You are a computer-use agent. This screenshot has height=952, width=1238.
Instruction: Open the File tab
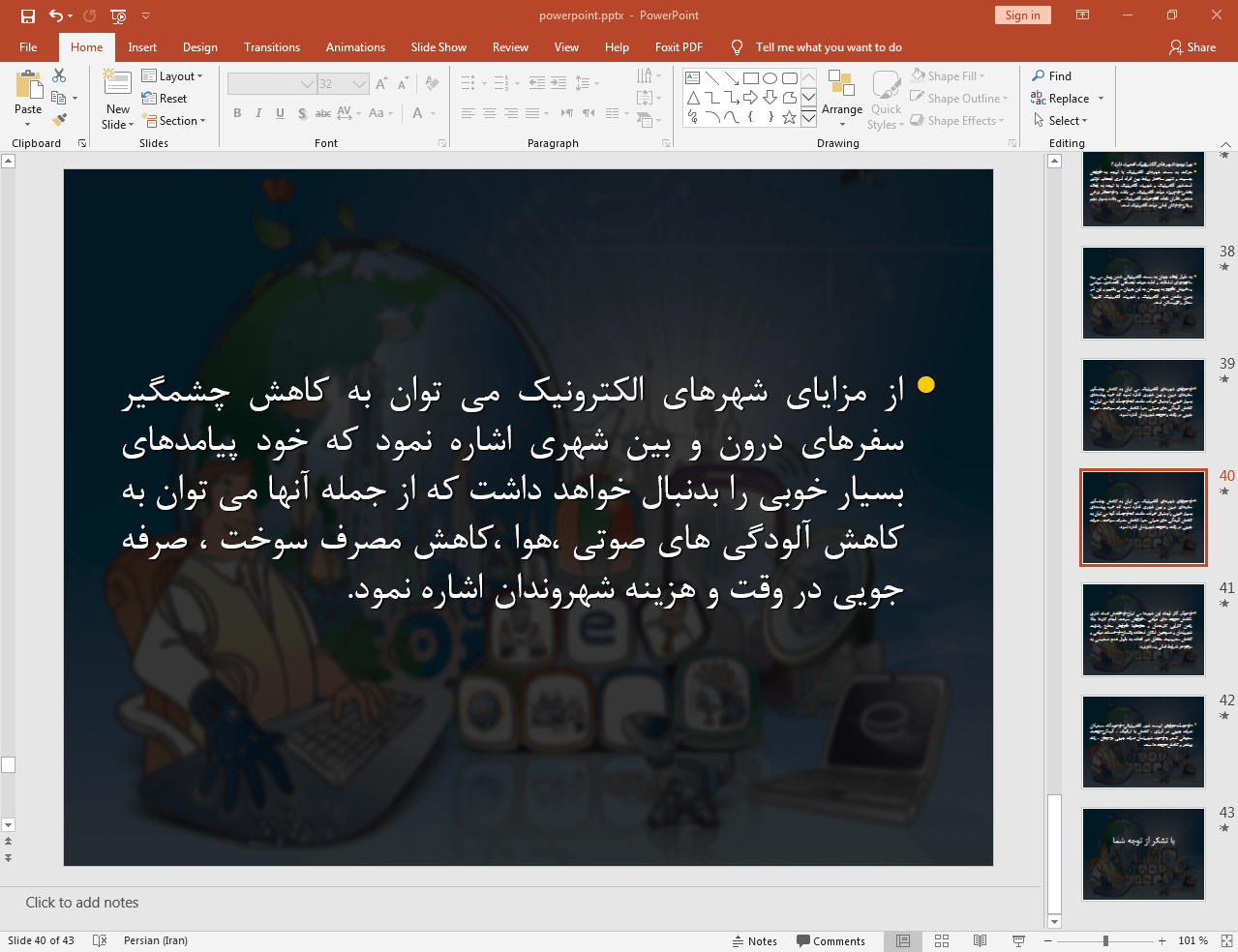pos(28,47)
